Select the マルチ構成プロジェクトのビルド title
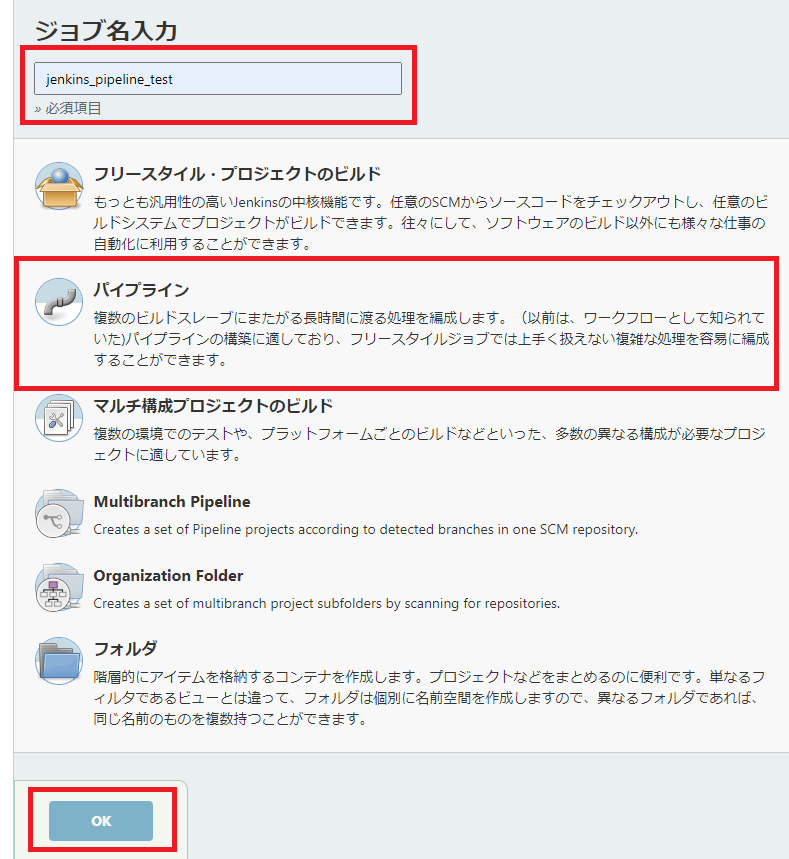 (213, 406)
